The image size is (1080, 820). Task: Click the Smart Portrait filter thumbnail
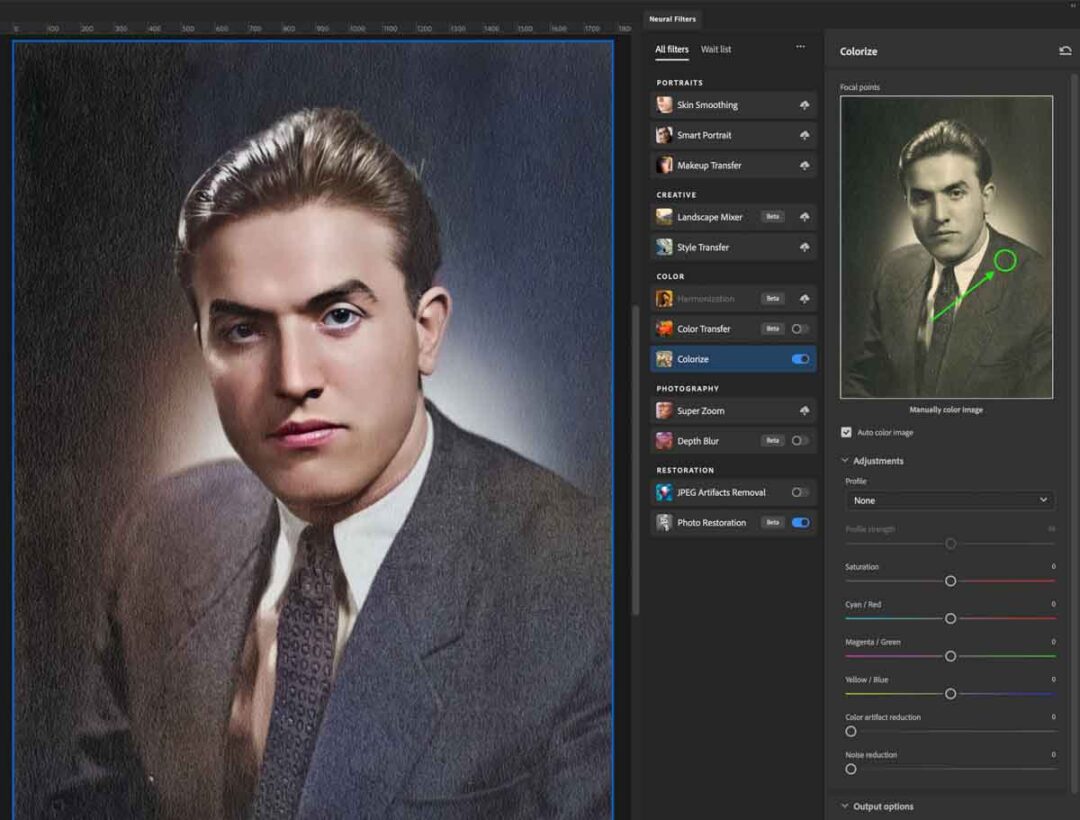pos(662,135)
